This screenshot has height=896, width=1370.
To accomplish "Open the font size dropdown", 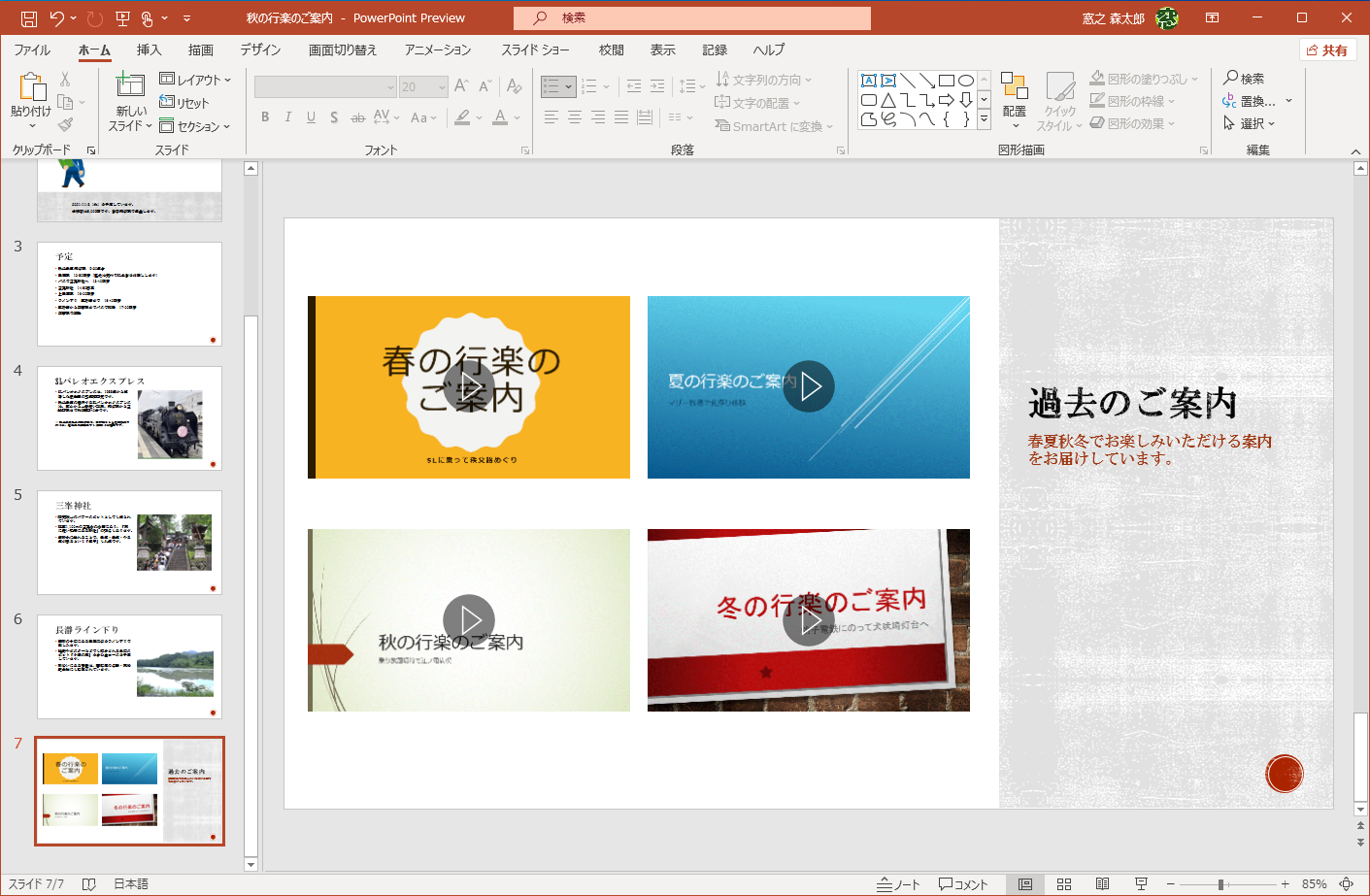I will pyautogui.click(x=443, y=87).
